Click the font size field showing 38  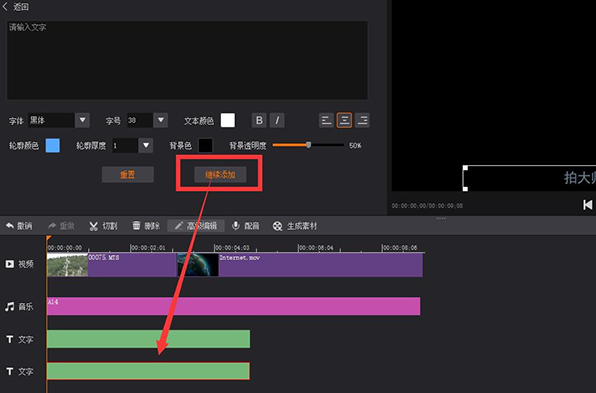(x=140, y=120)
